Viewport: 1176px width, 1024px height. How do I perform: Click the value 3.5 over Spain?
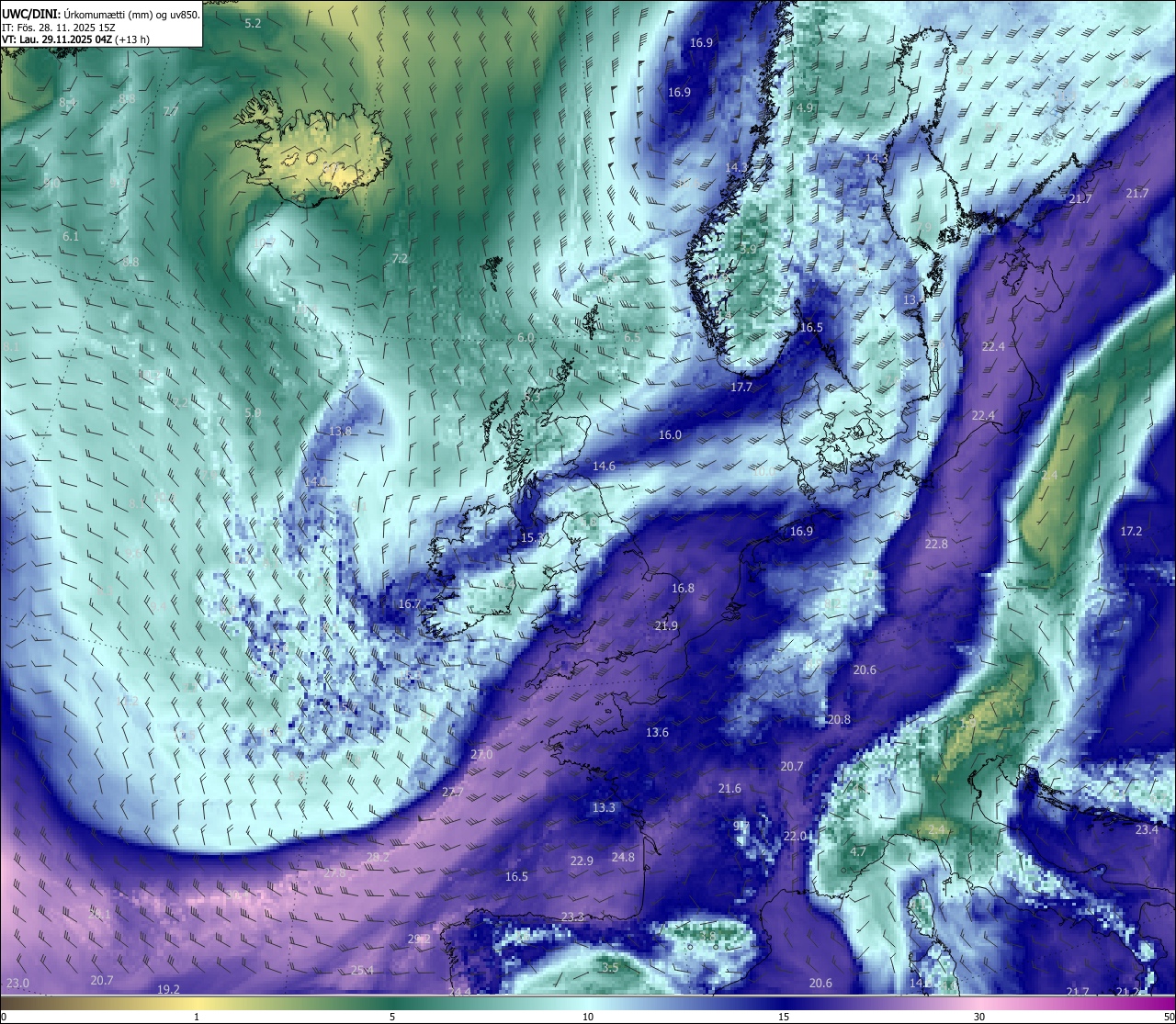610,967
